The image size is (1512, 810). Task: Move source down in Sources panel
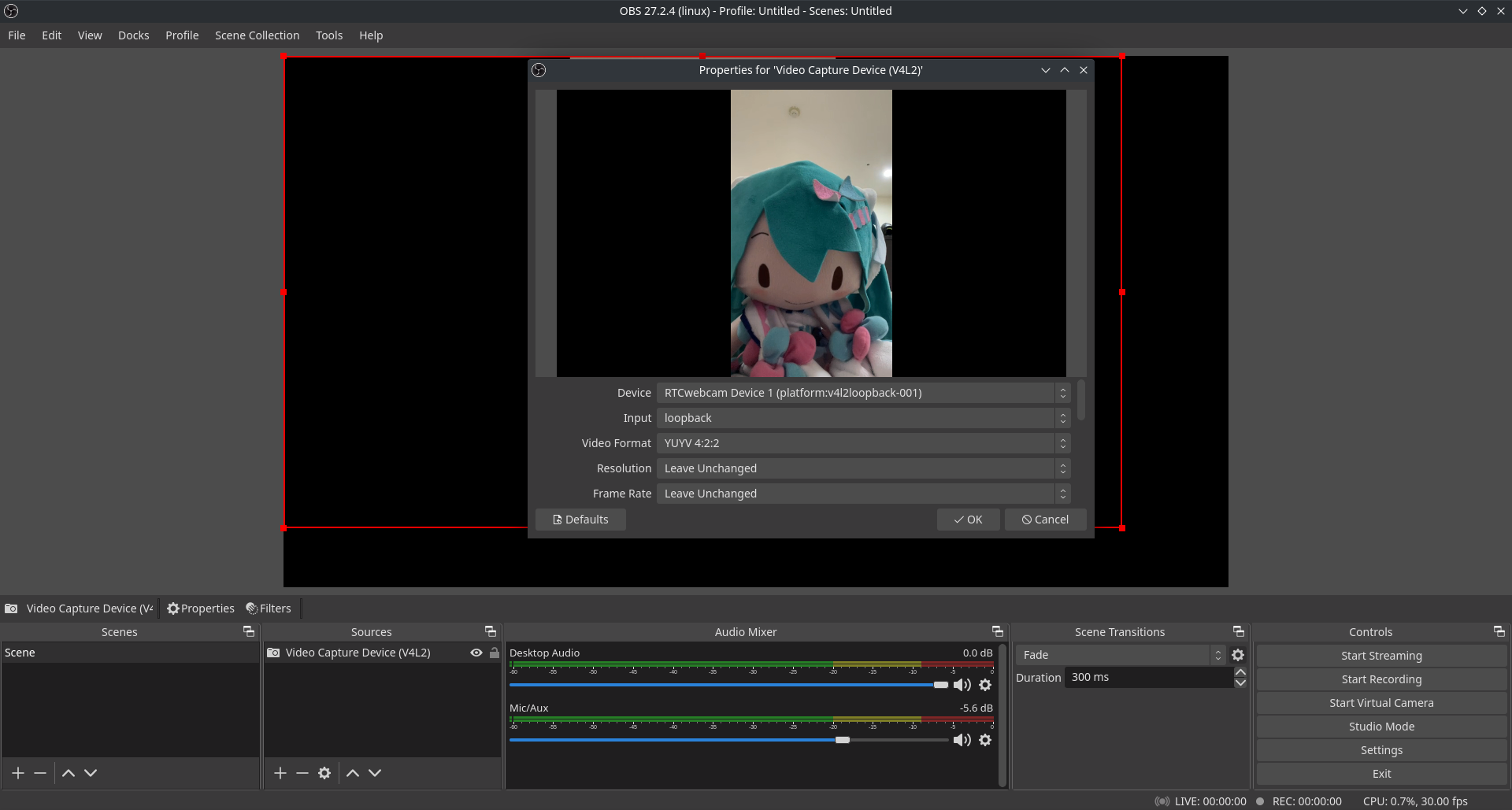[x=375, y=773]
